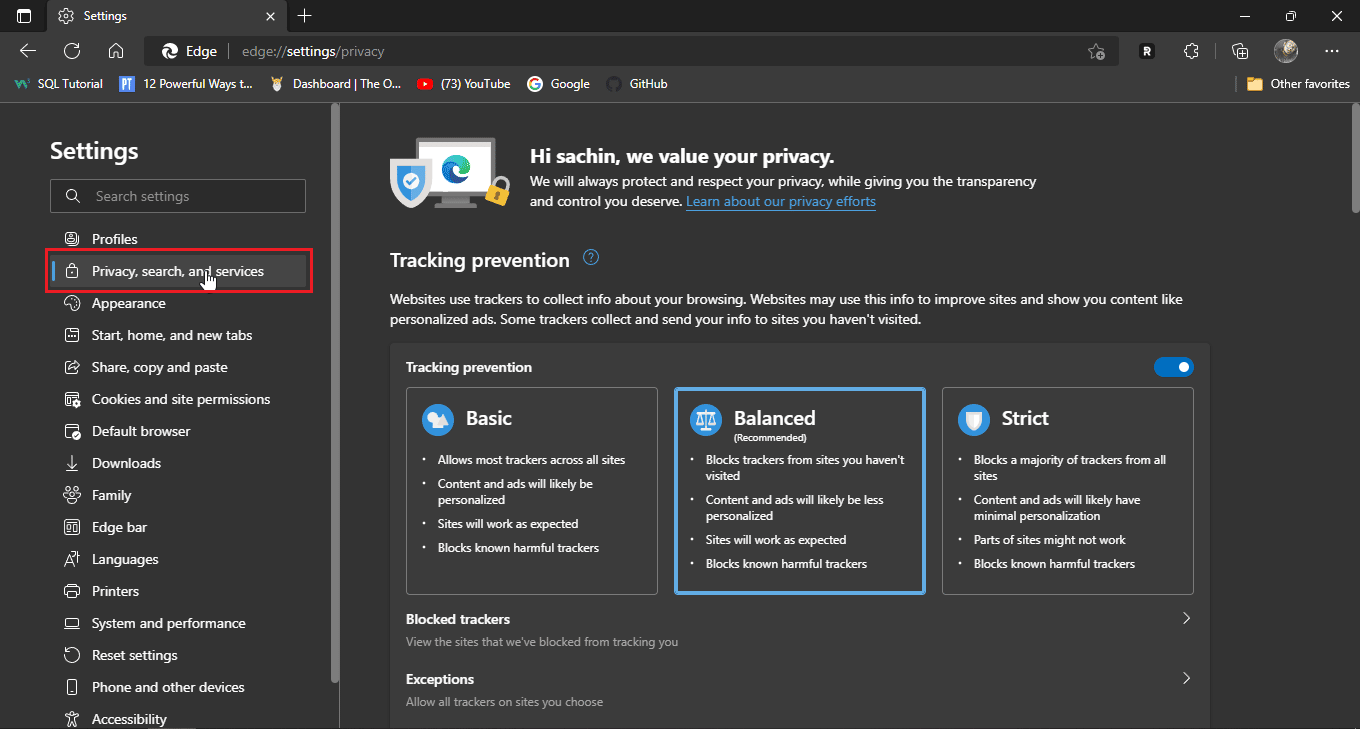The height and width of the screenshot is (729, 1360).
Task: Choose the Strict tracking prevention level
Action: coord(1067,490)
